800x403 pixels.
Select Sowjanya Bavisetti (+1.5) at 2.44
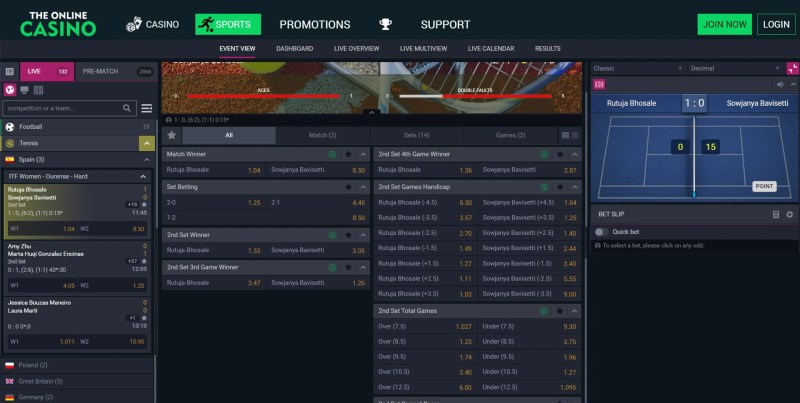pos(529,248)
